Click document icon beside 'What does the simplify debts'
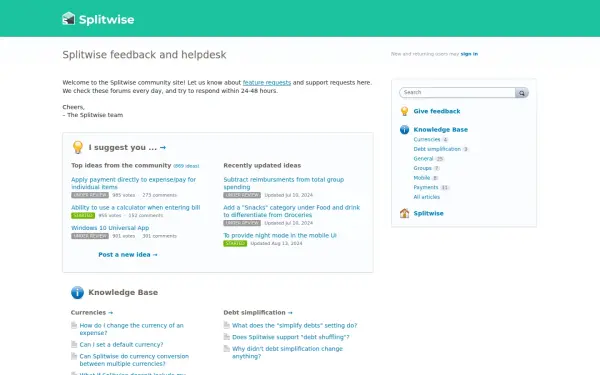 [227, 325]
